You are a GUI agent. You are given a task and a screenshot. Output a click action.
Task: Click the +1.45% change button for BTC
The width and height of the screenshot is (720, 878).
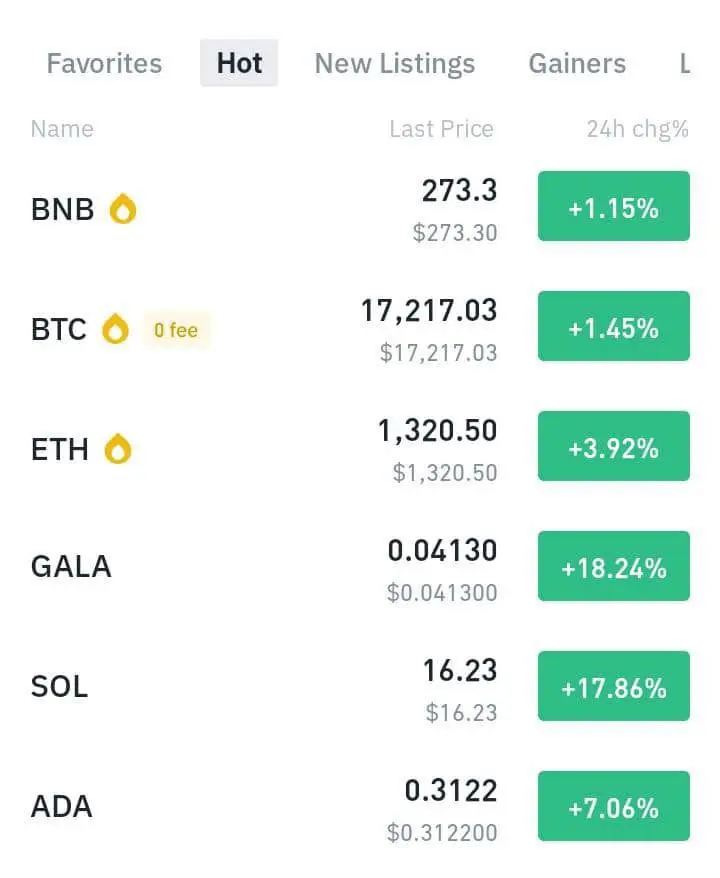coord(614,326)
